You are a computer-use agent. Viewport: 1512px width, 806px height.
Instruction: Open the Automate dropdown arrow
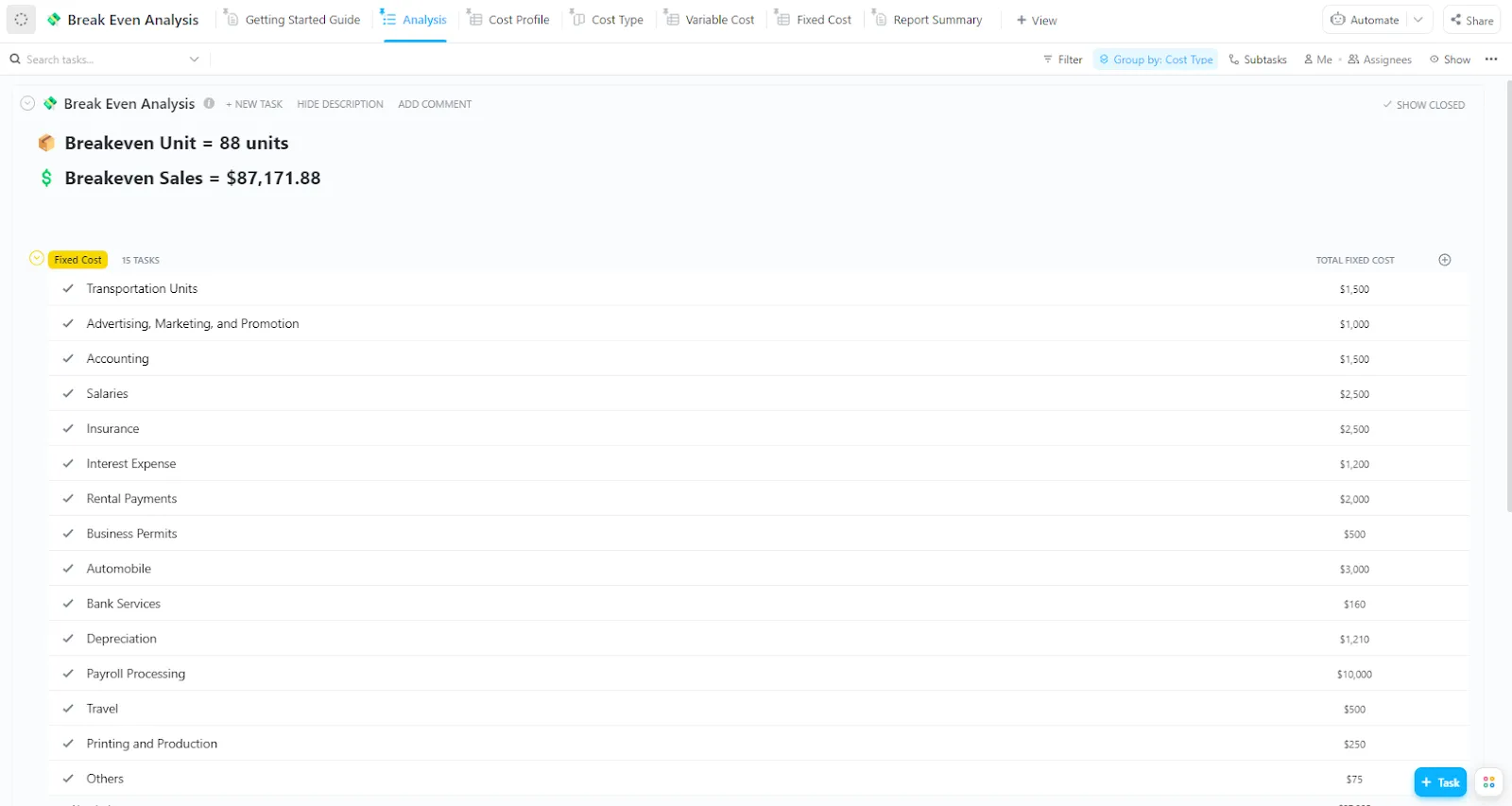click(1418, 20)
